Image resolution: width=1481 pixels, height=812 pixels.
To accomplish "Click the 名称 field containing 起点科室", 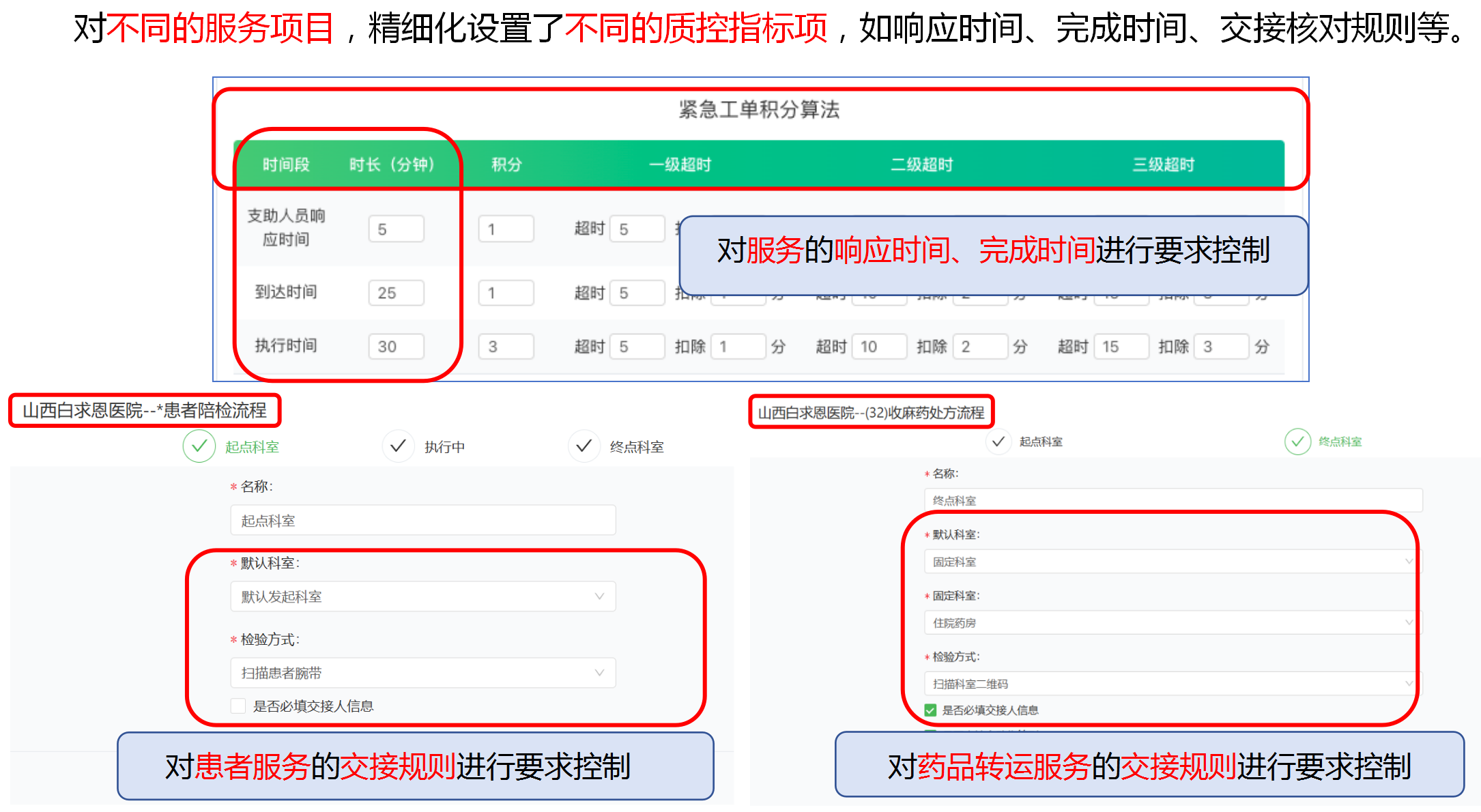I will (423, 521).
